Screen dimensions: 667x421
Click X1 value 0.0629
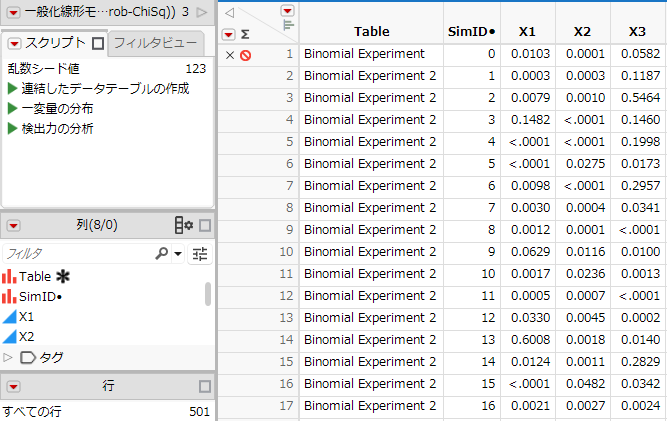(530, 252)
